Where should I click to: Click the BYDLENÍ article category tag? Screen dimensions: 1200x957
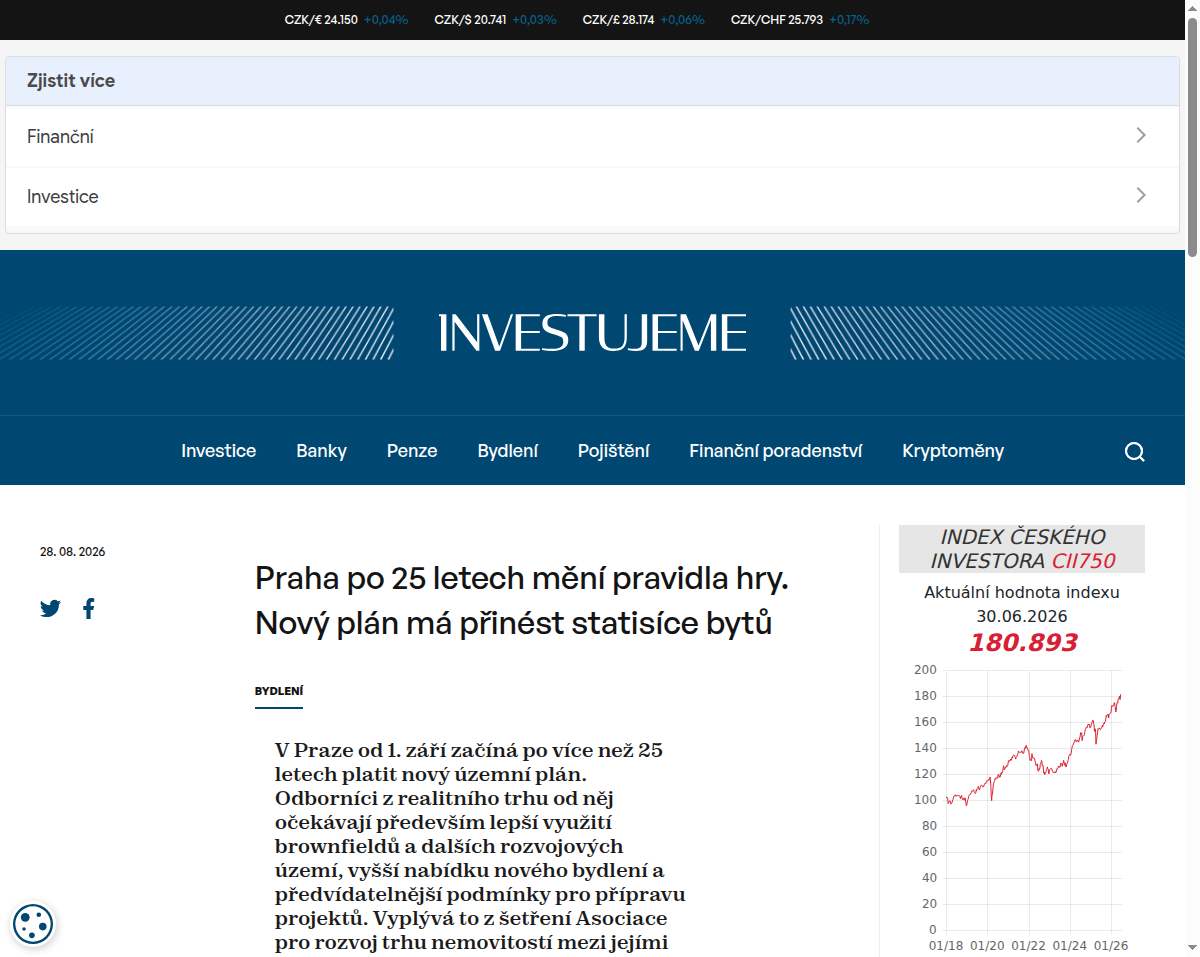279,691
